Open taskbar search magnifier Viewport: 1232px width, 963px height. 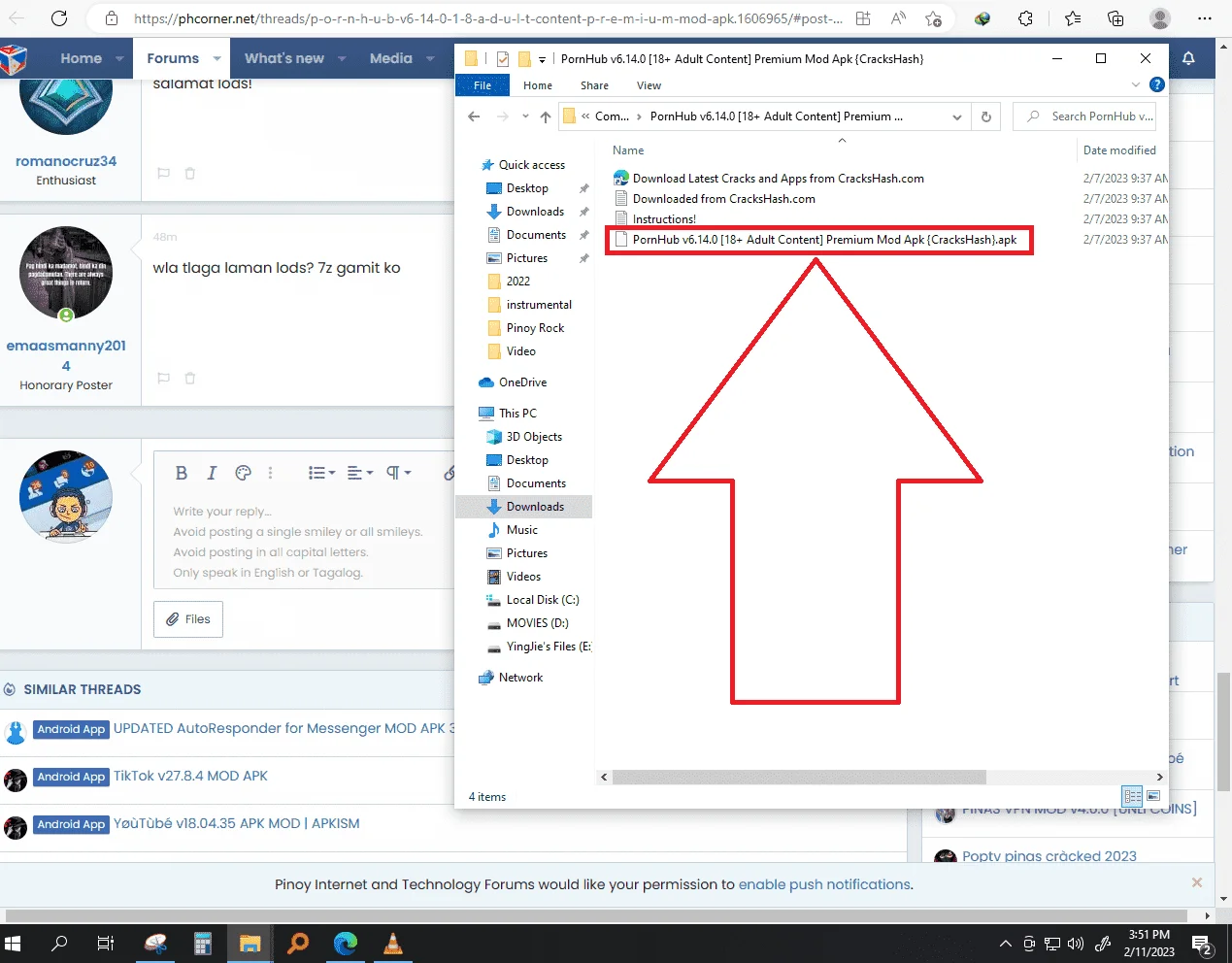pyautogui.click(x=59, y=943)
